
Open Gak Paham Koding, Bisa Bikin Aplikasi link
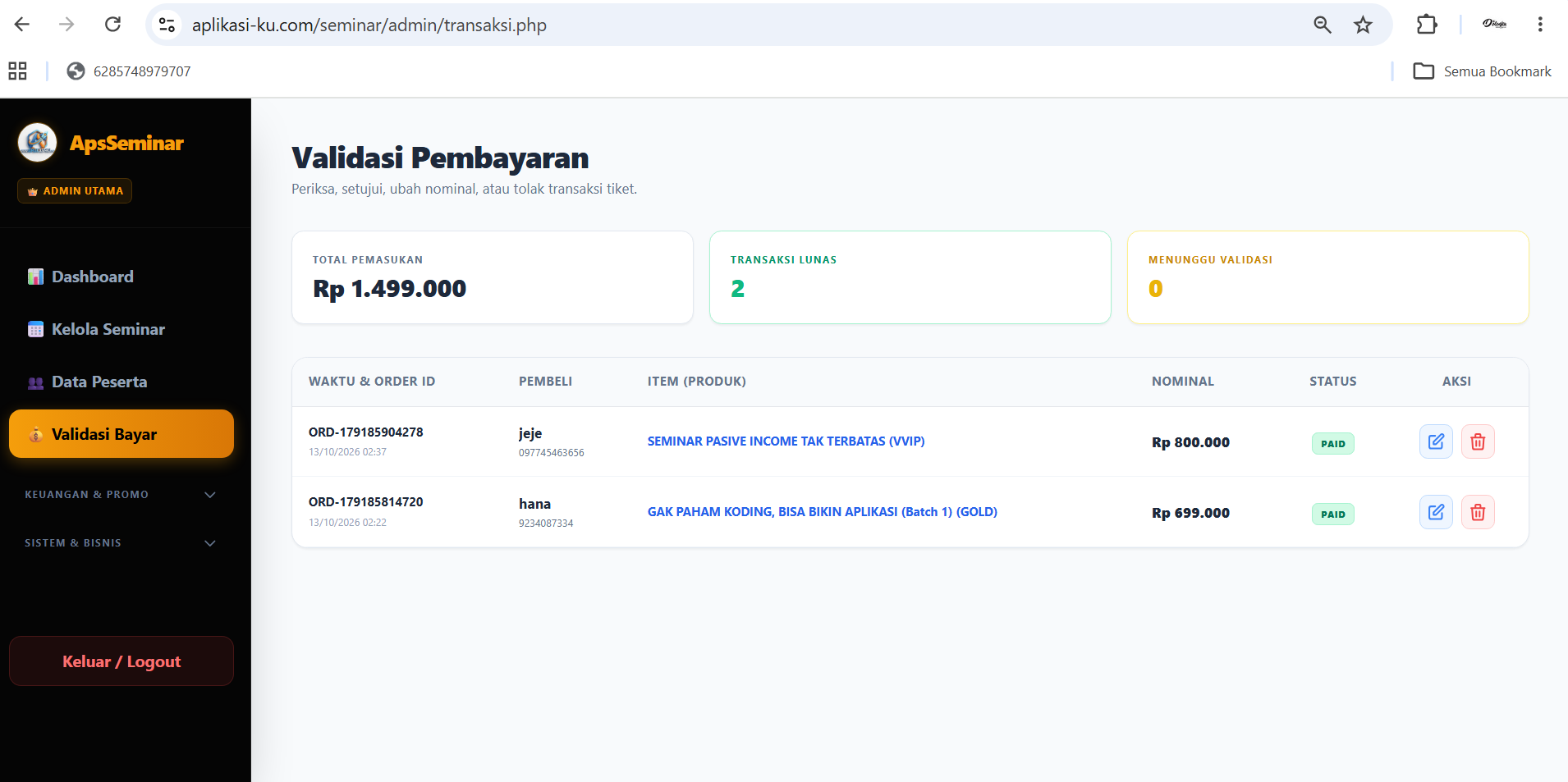pyautogui.click(x=822, y=512)
